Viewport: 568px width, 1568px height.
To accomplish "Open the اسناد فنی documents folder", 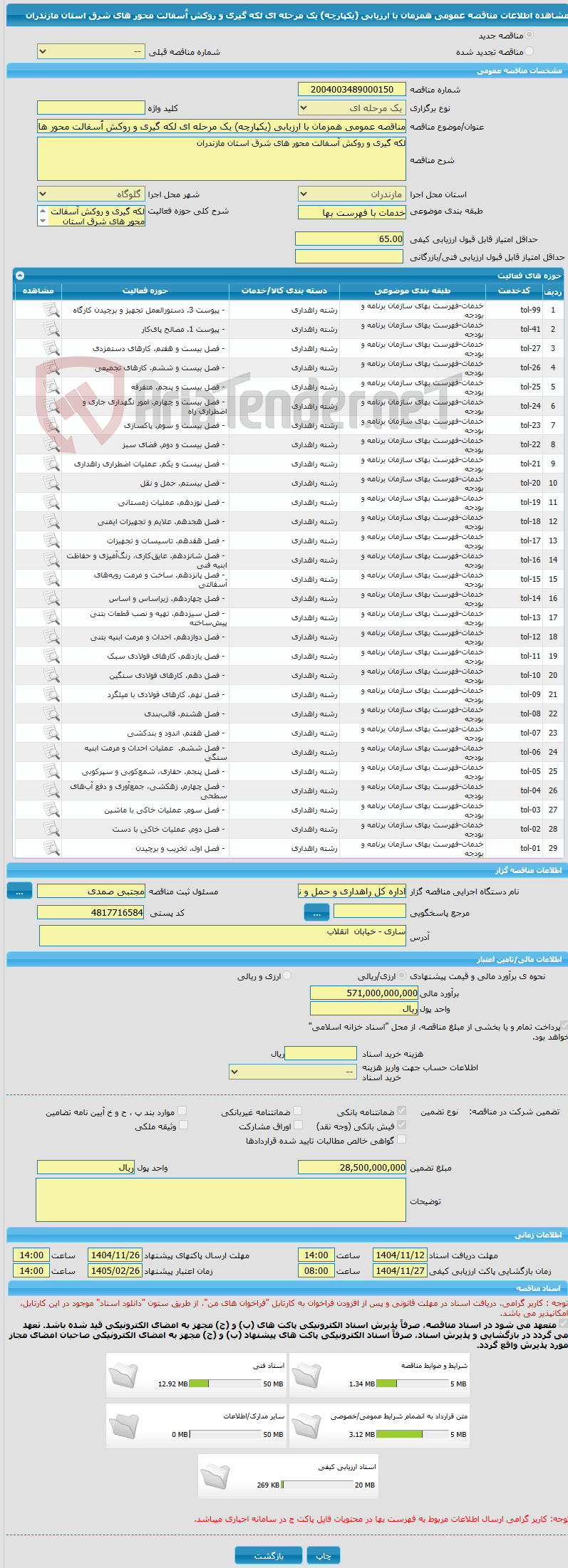I will point(123,1374).
